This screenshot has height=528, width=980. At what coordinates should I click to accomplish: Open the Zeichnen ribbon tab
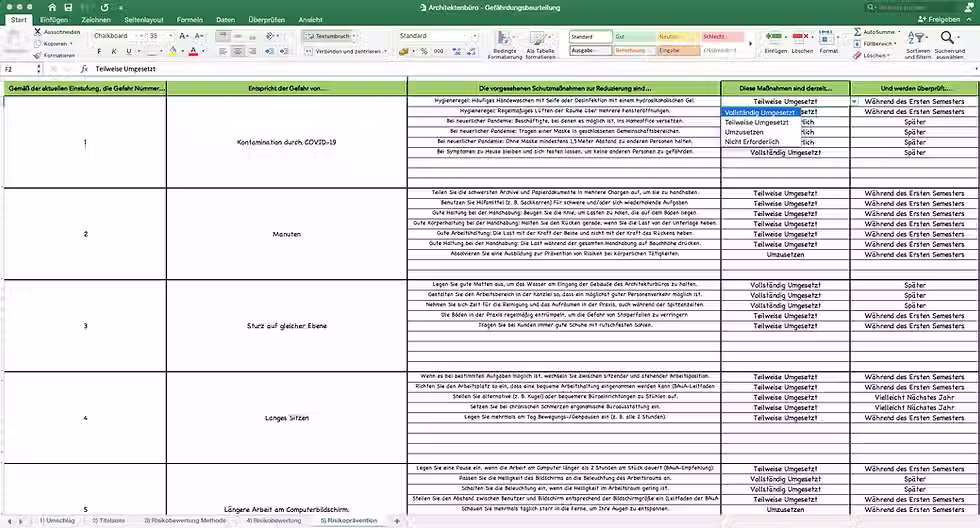(x=96, y=20)
